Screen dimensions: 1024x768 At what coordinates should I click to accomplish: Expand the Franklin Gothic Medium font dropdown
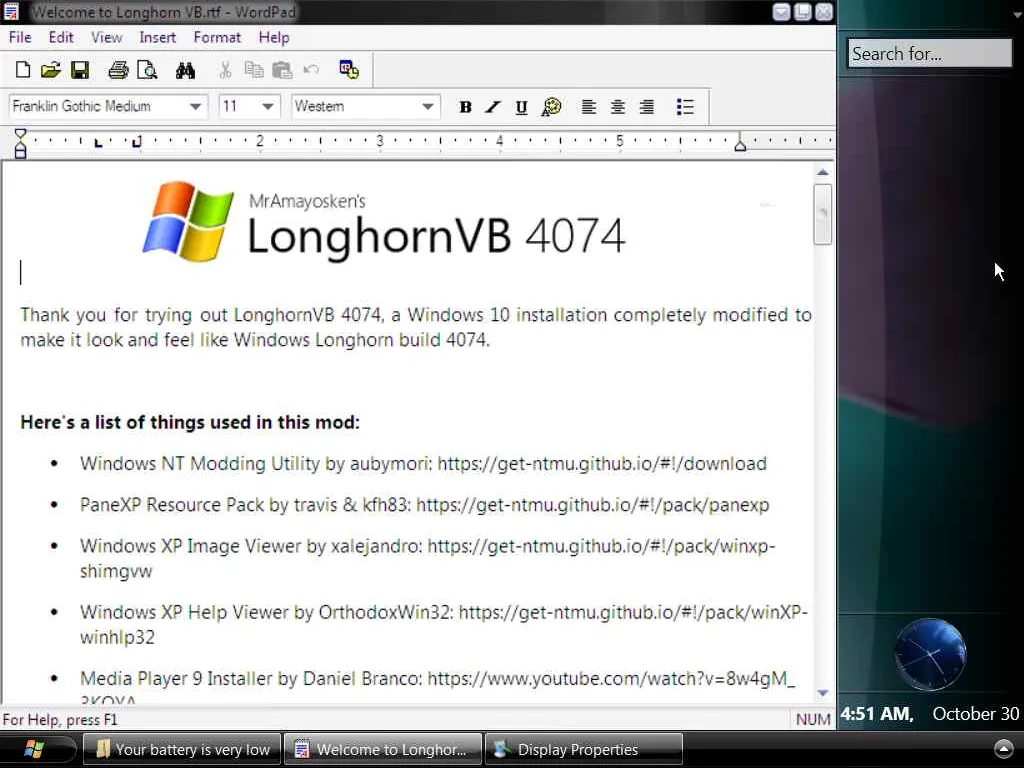(195, 106)
